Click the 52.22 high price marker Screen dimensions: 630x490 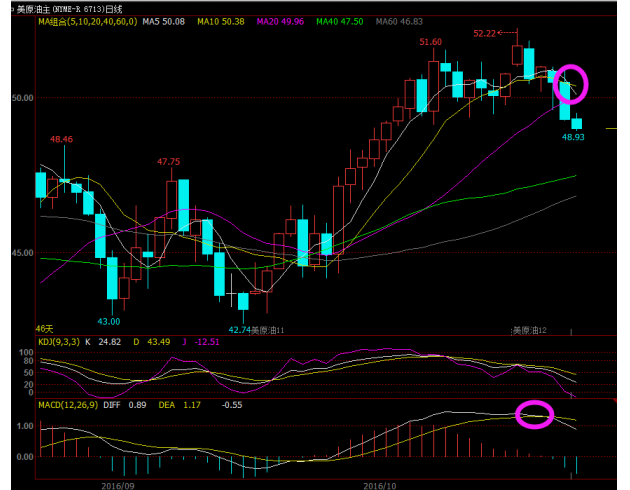(485, 34)
